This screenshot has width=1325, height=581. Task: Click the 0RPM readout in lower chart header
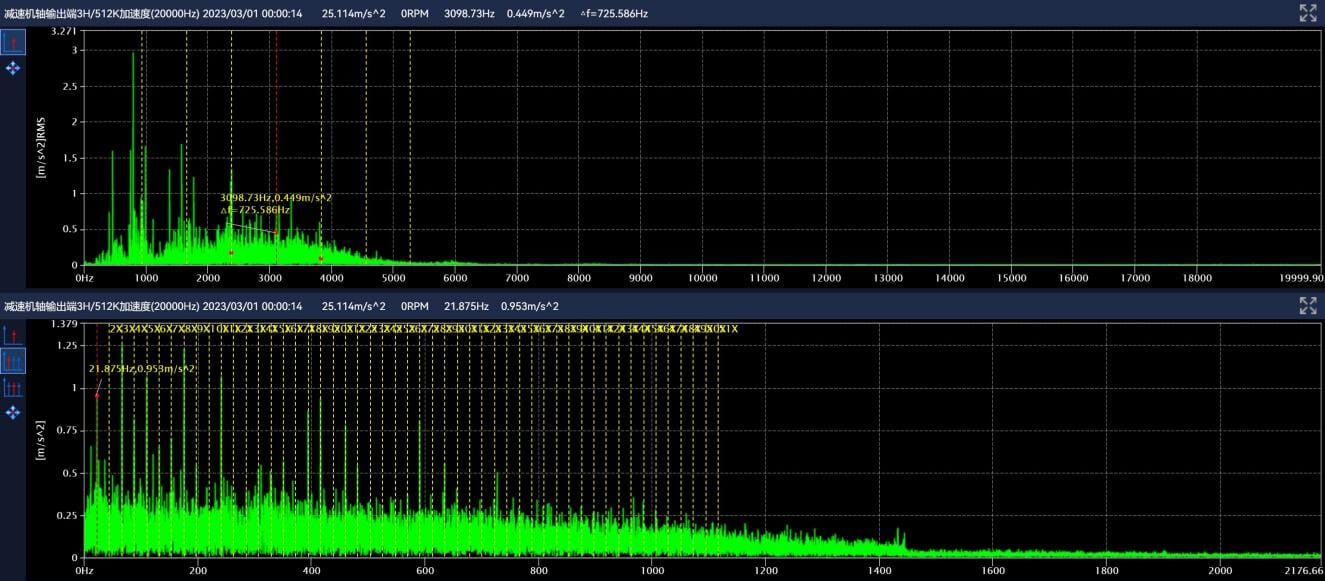coord(414,306)
